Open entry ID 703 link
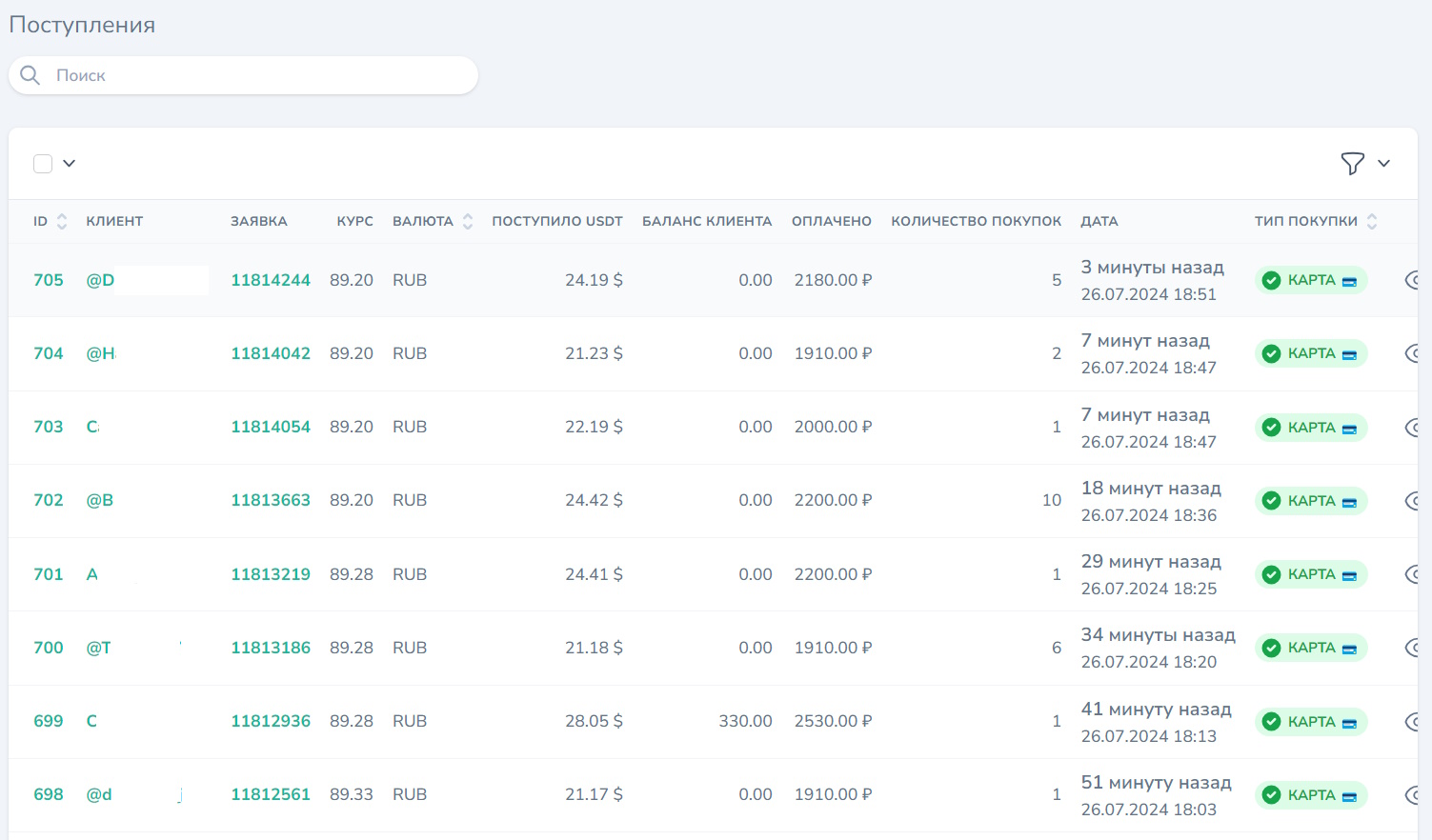The width and height of the screenshot is (1432, 840). click(x=49, y=427)
